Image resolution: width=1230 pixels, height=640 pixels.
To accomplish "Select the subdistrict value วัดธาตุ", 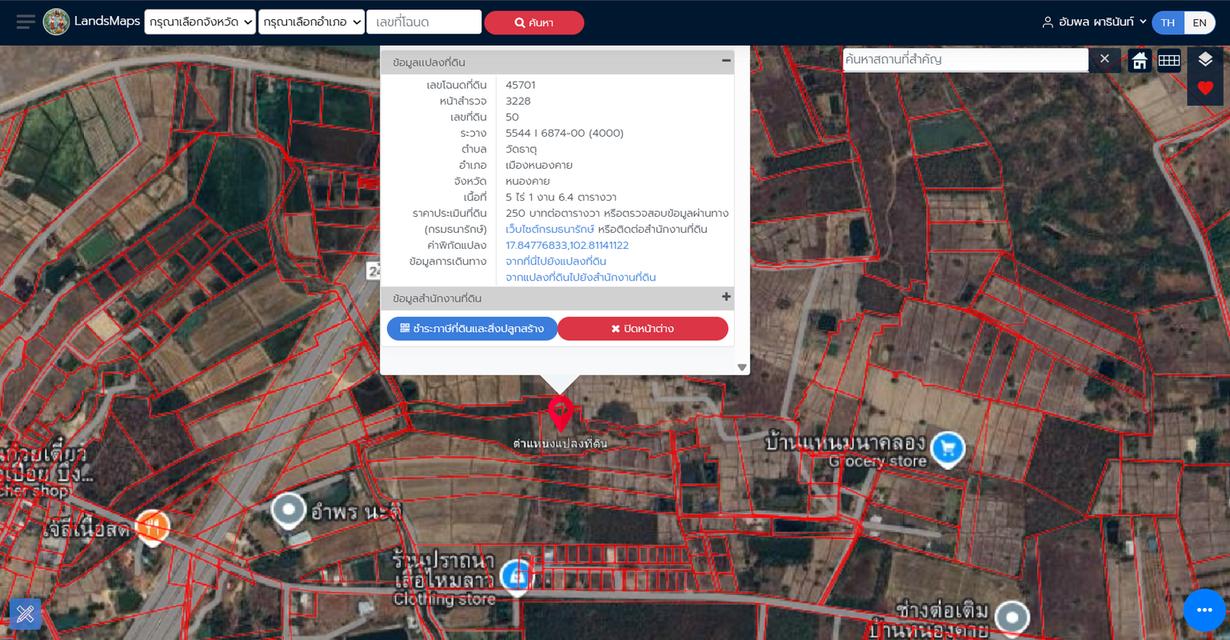I will pos(521,149).
